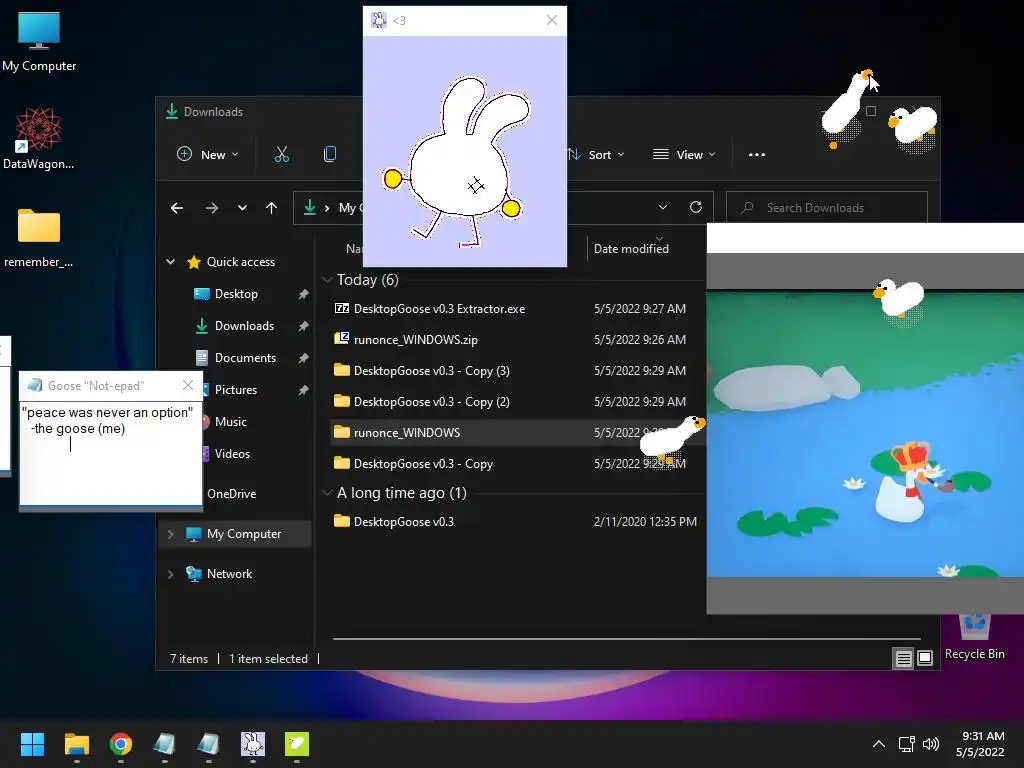Viewport: 1024px width, 768px height.
Task: Close the Goose Not-epad window
Action: [188, 385]
